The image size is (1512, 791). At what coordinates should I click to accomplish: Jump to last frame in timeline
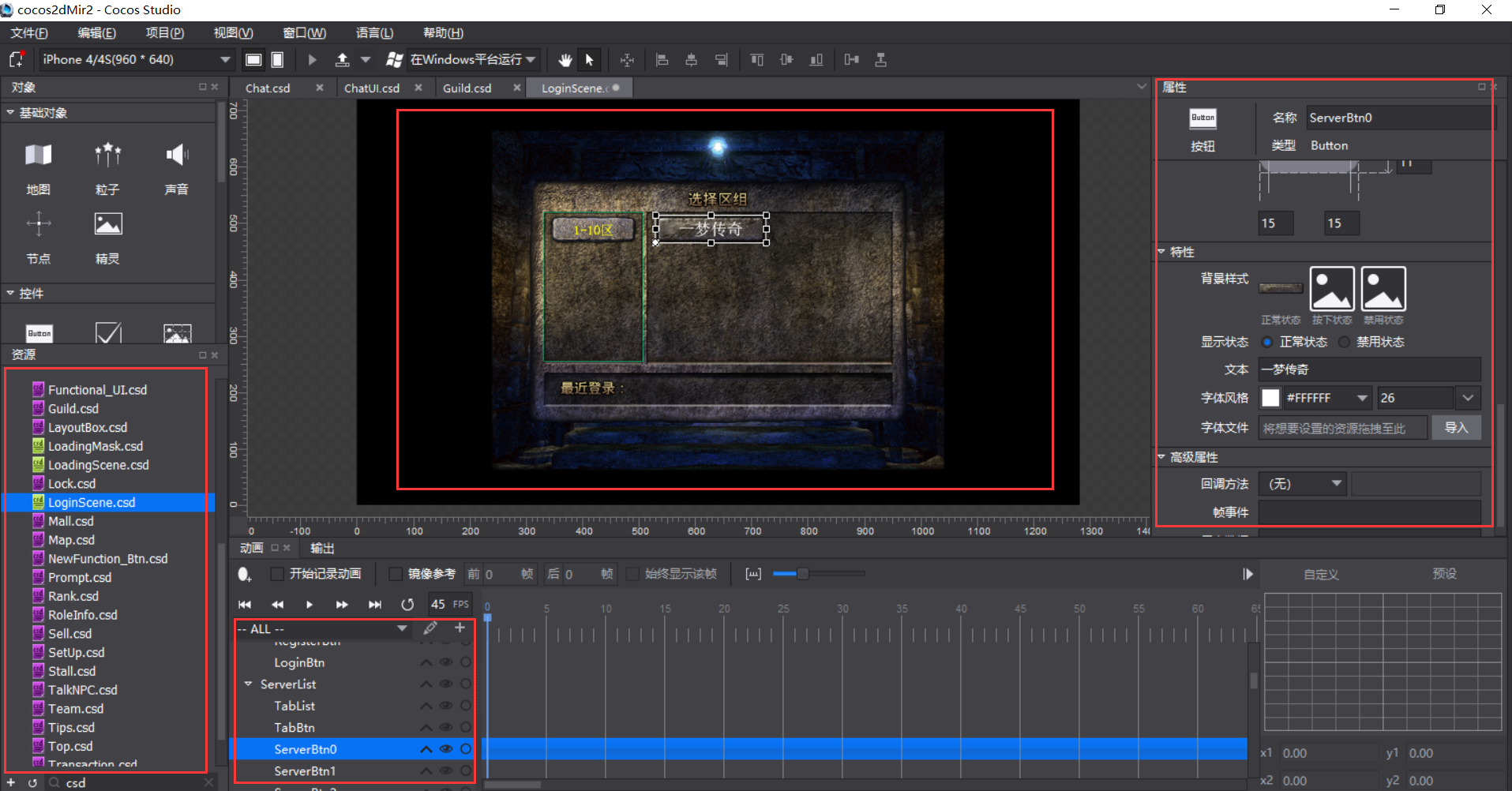click(375, 605)
